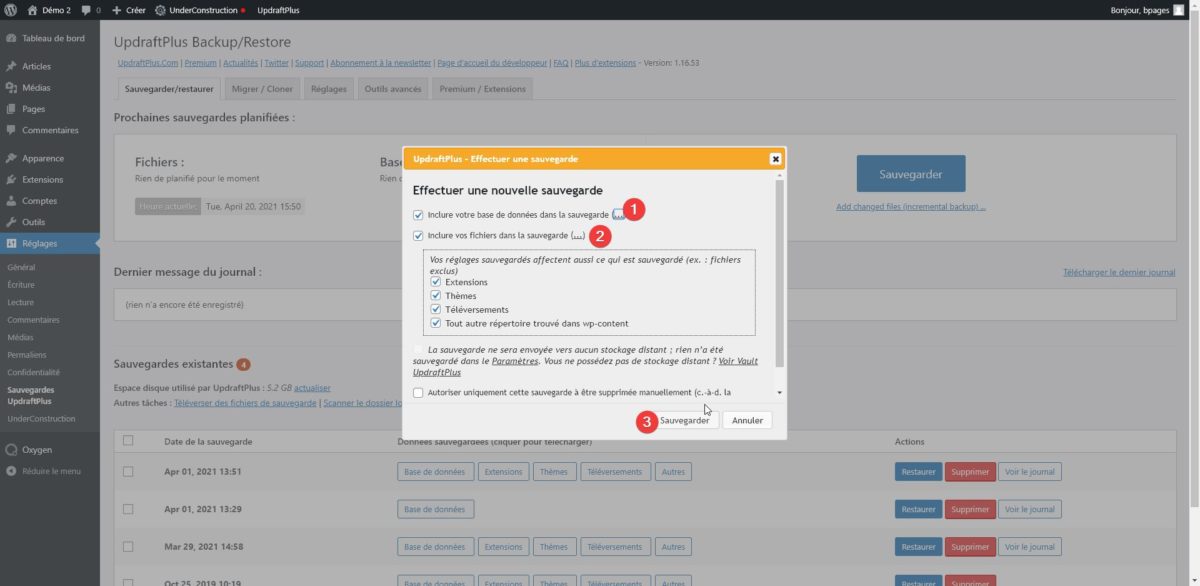Image resolution: width=1200 pixels, height=586 pixels.
Task: Click Réduire le menu collapse icon
Action: (x=11, y=471)
